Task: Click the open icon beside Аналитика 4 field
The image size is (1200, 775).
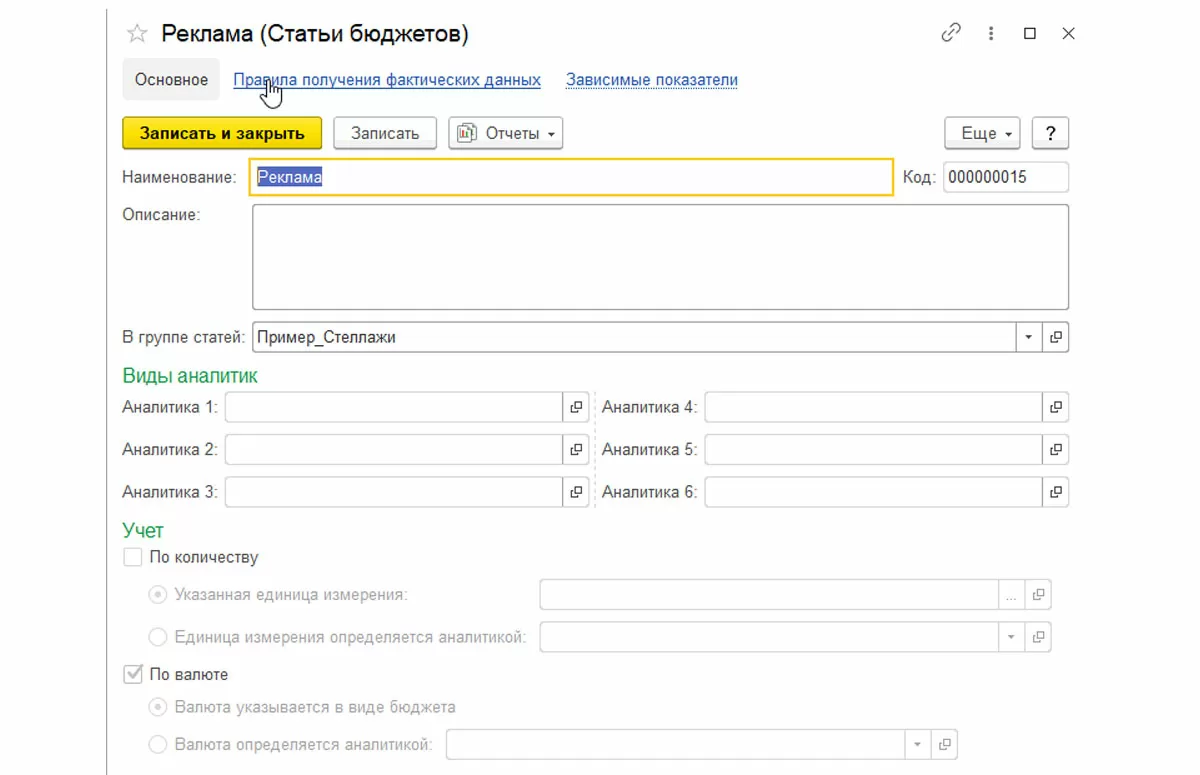Action: tap(1056, 407)
